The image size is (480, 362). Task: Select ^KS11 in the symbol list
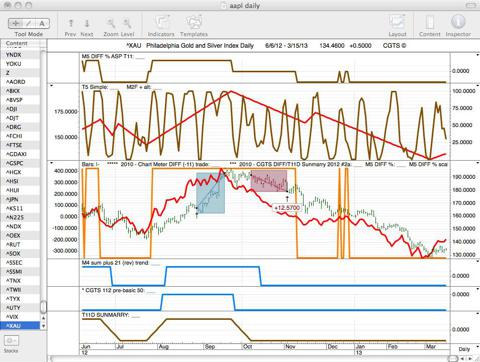(20, 208)
